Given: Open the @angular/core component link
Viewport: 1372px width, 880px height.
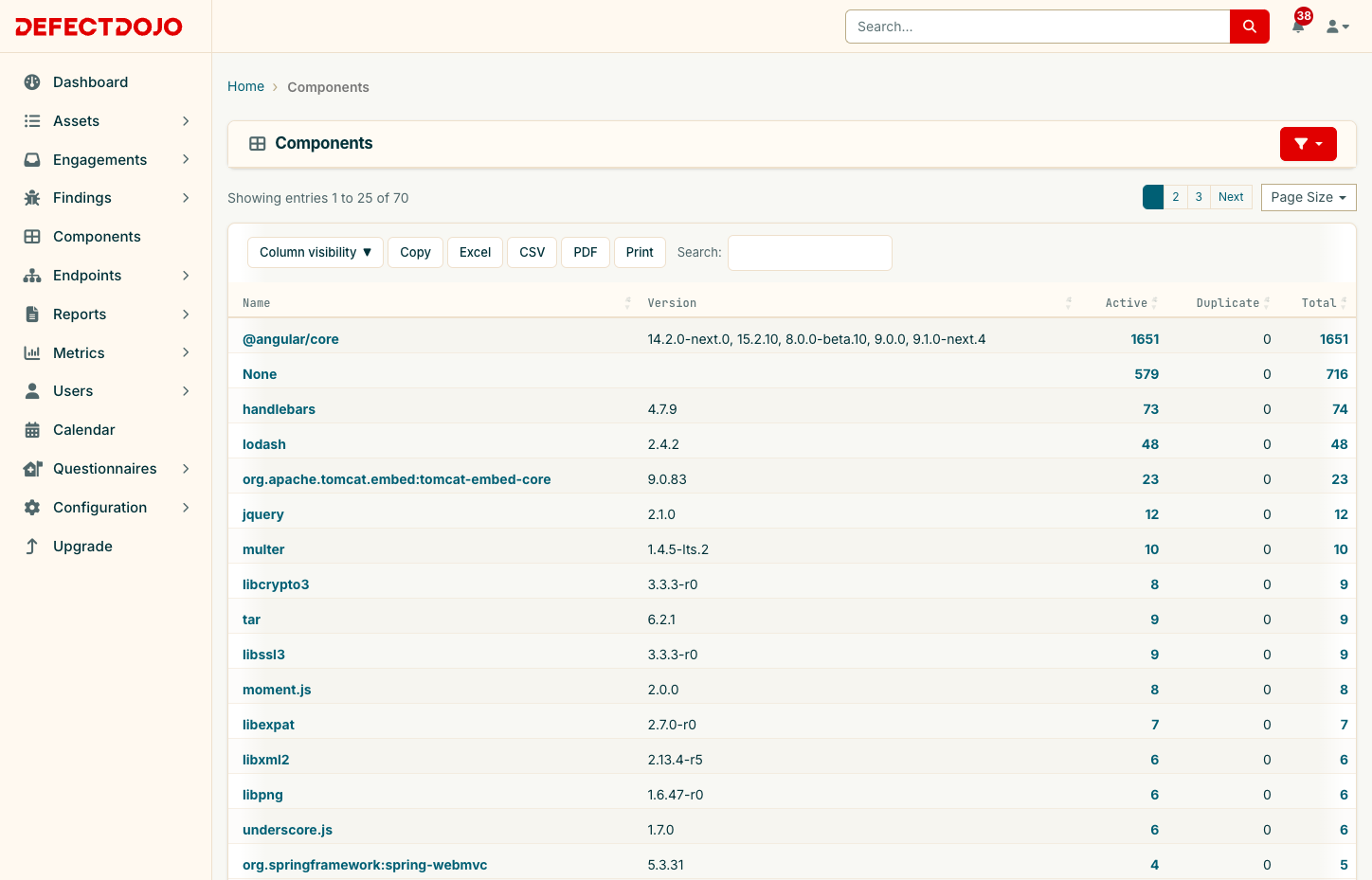Looking at the screenshot, I should point(291,339).
